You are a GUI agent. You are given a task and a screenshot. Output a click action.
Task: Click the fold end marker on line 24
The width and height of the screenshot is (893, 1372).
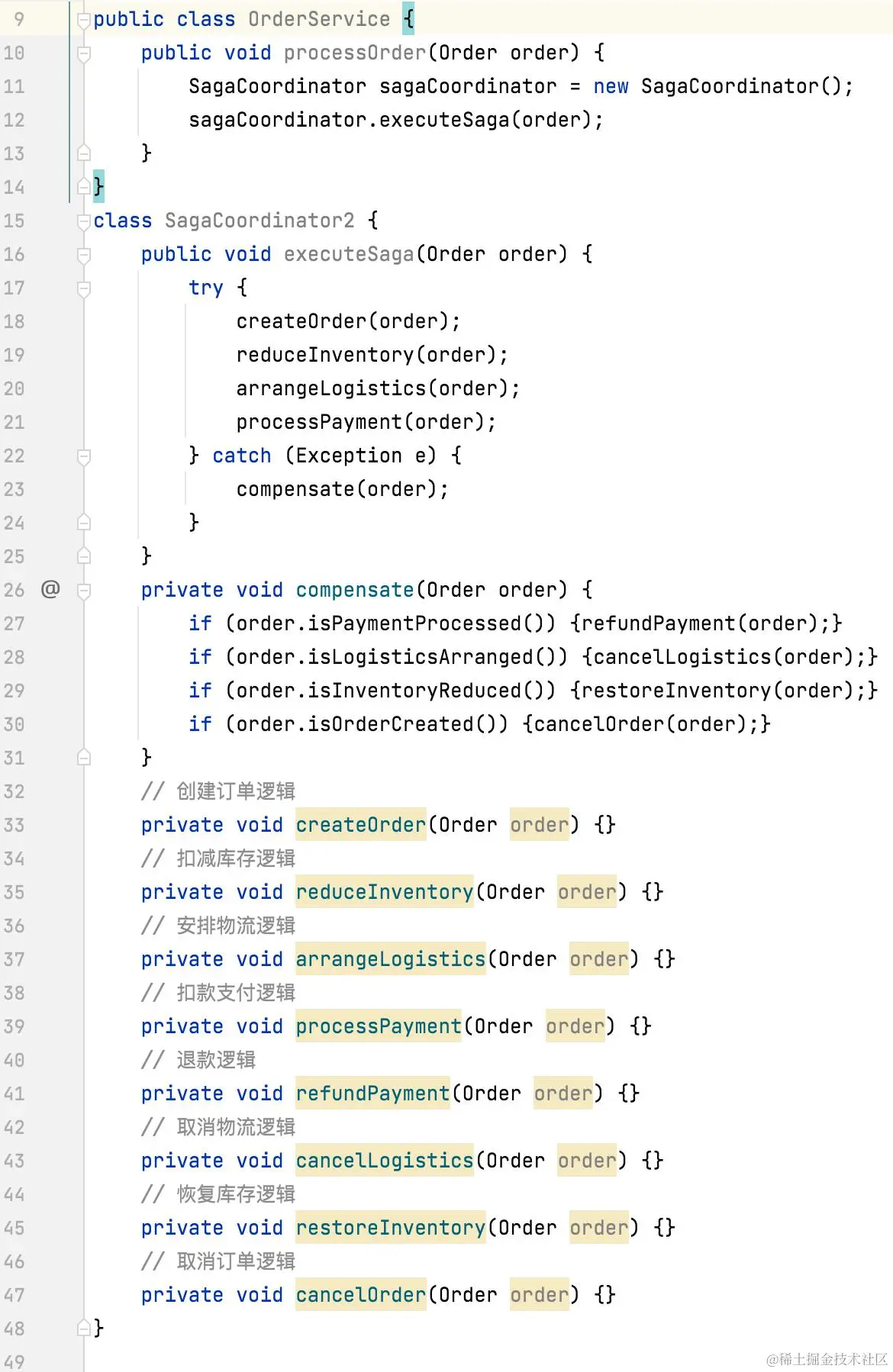point(84,523)
